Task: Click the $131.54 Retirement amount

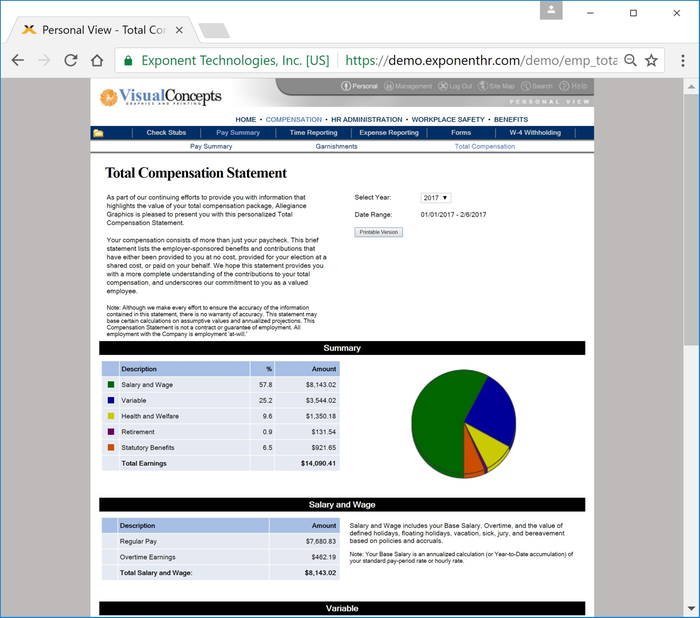Action: [324, 432]
